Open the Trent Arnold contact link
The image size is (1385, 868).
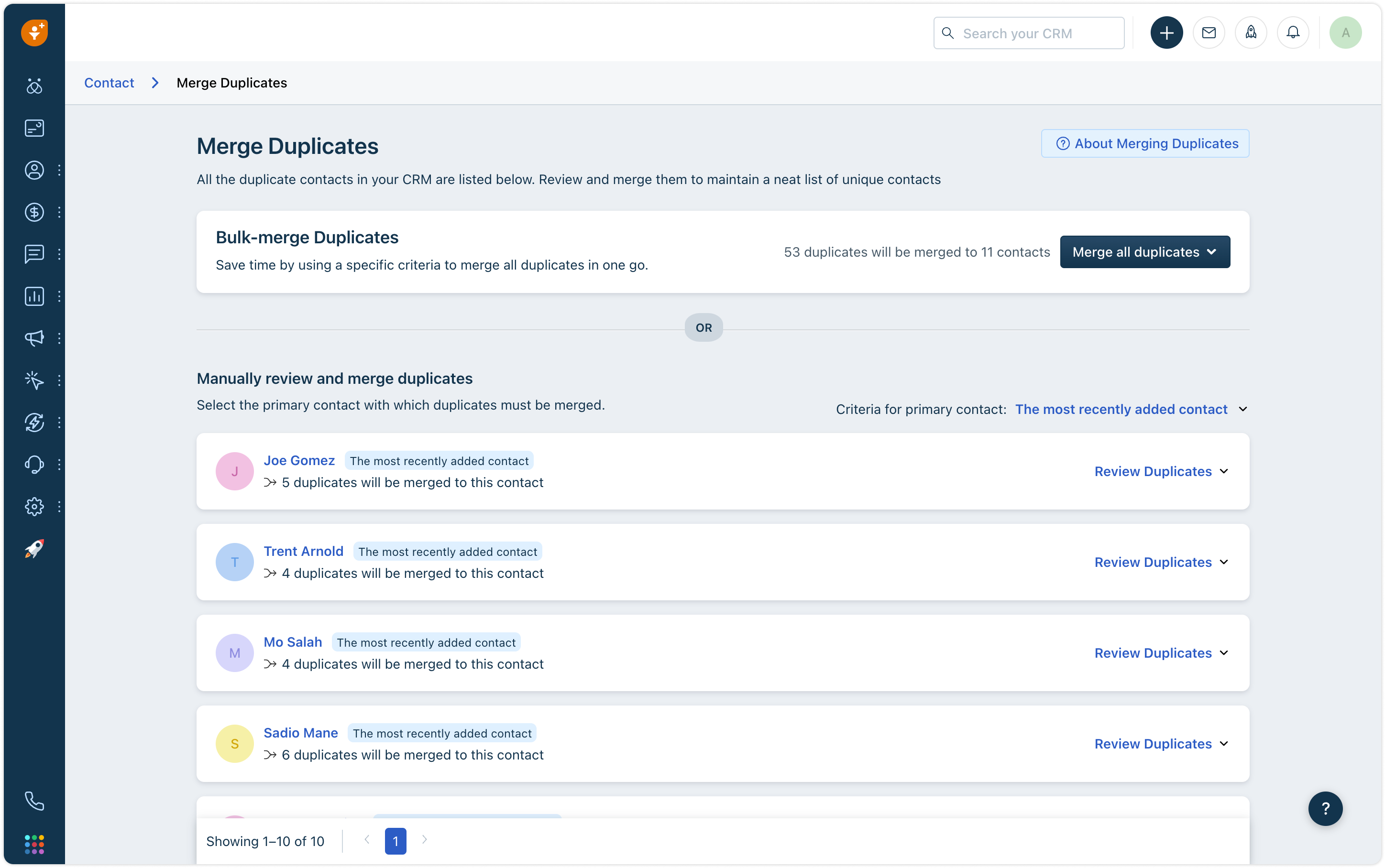(303, 551)
